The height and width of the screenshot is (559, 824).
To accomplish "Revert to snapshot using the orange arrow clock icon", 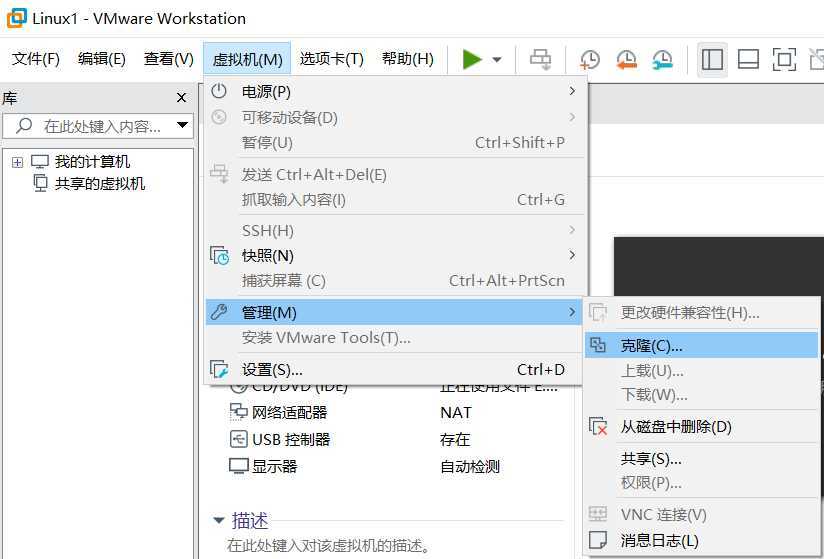I will (x=626, y=59).
